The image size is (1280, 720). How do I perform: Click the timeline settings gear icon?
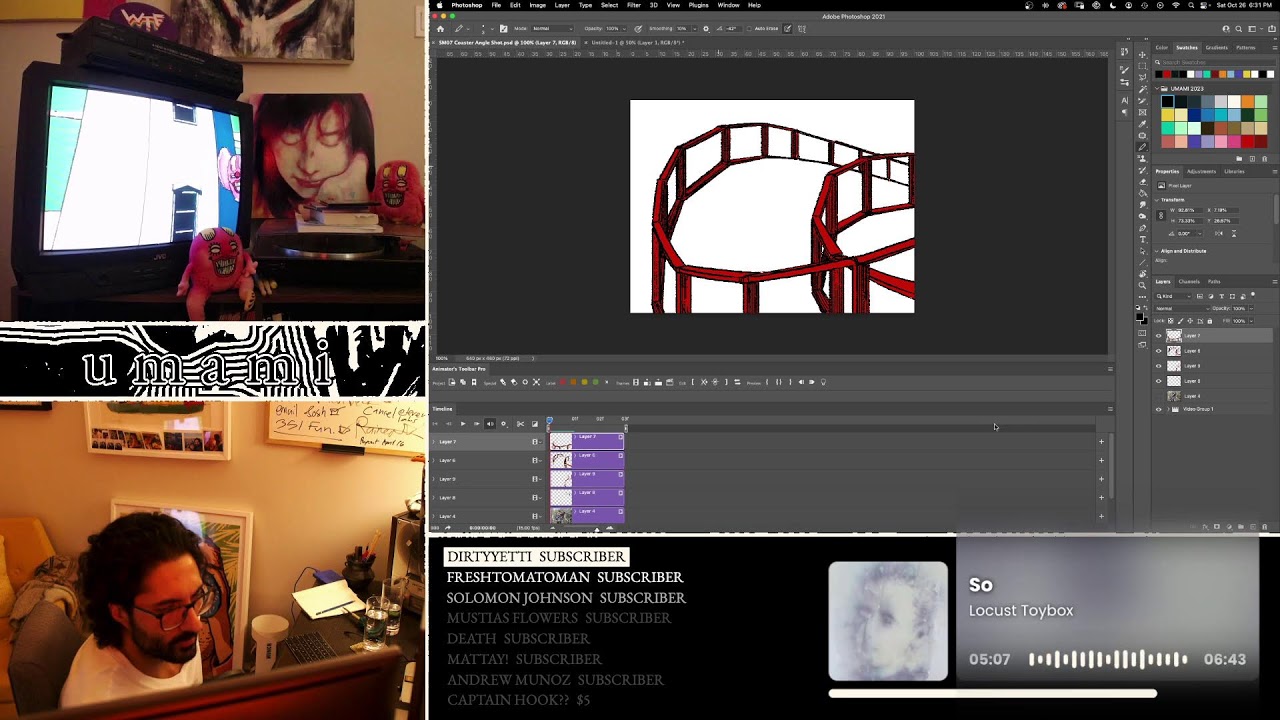click(x=503, y=424)
